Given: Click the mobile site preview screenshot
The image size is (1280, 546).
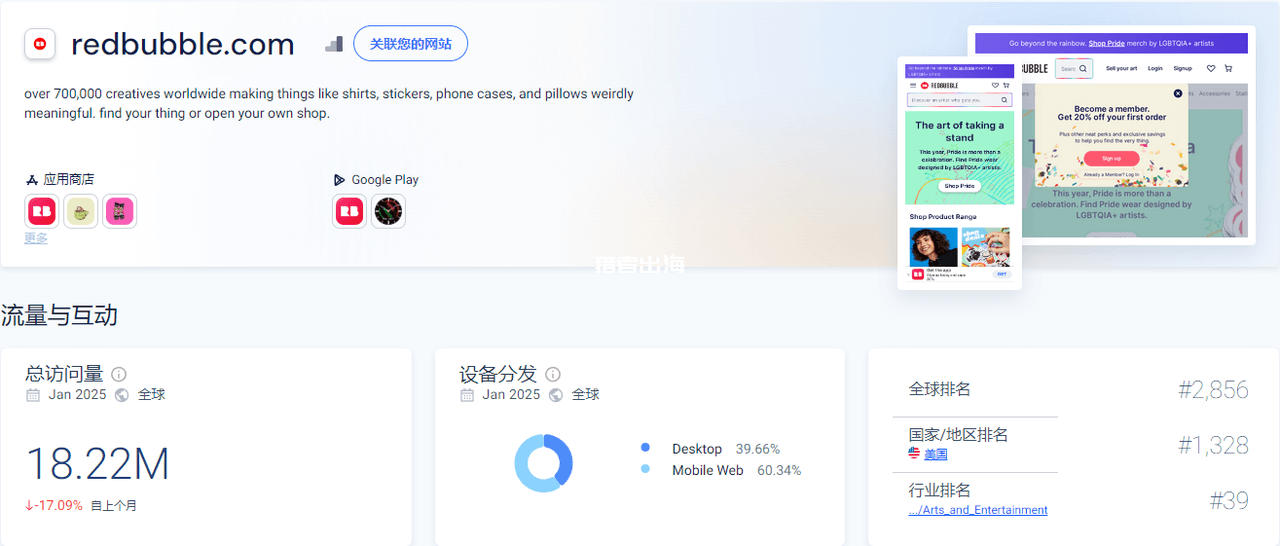Looking at the screenshot, I should click(960, 173).
